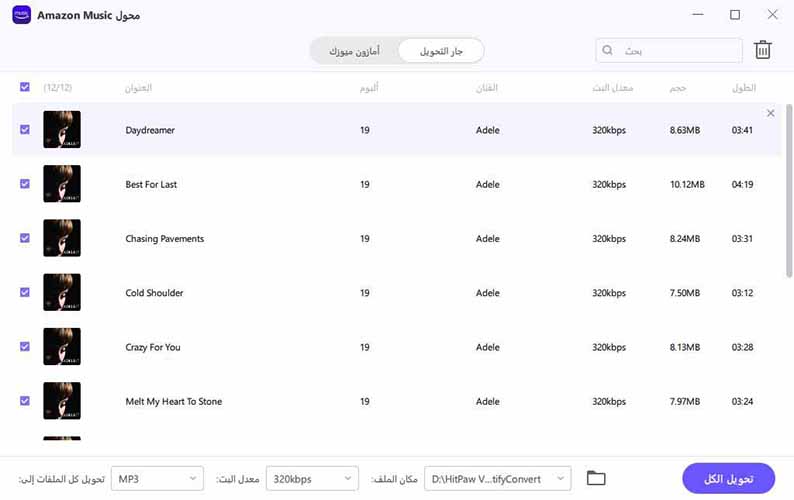Select the Chasing Pavements title

coord(165,239)
